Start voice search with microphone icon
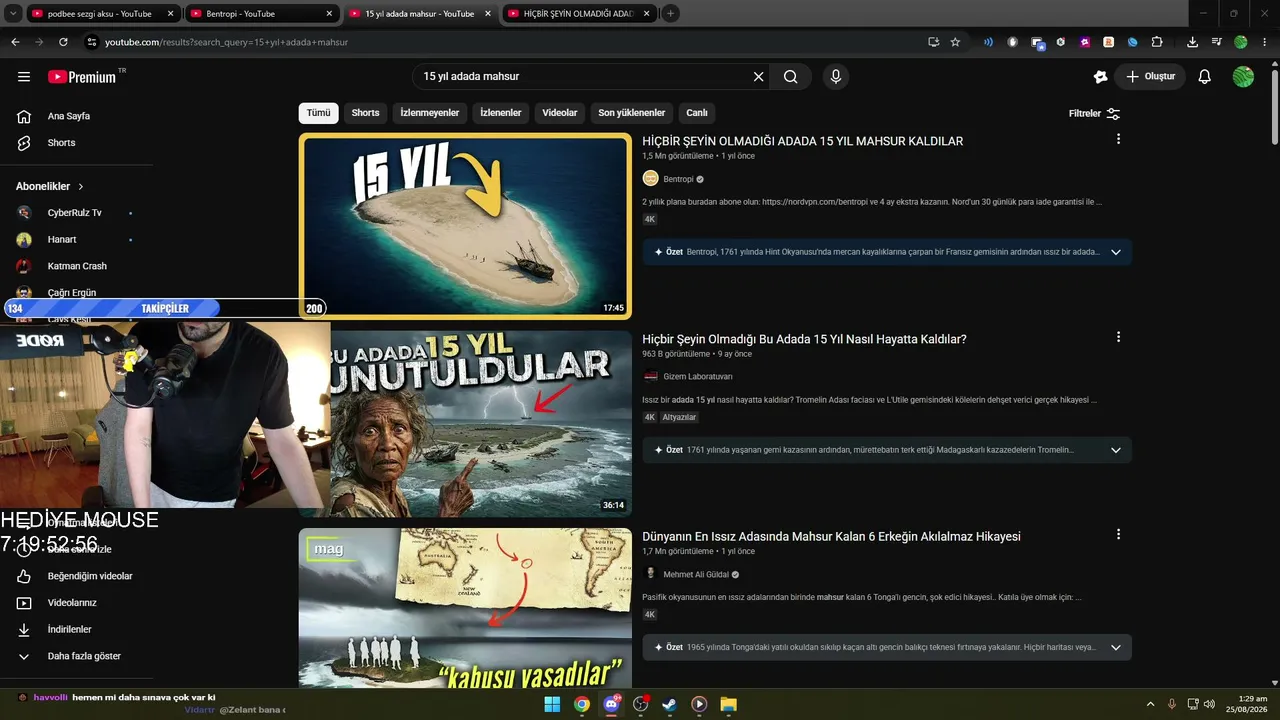Screen dimensions: 1280x720 (836, 77)
